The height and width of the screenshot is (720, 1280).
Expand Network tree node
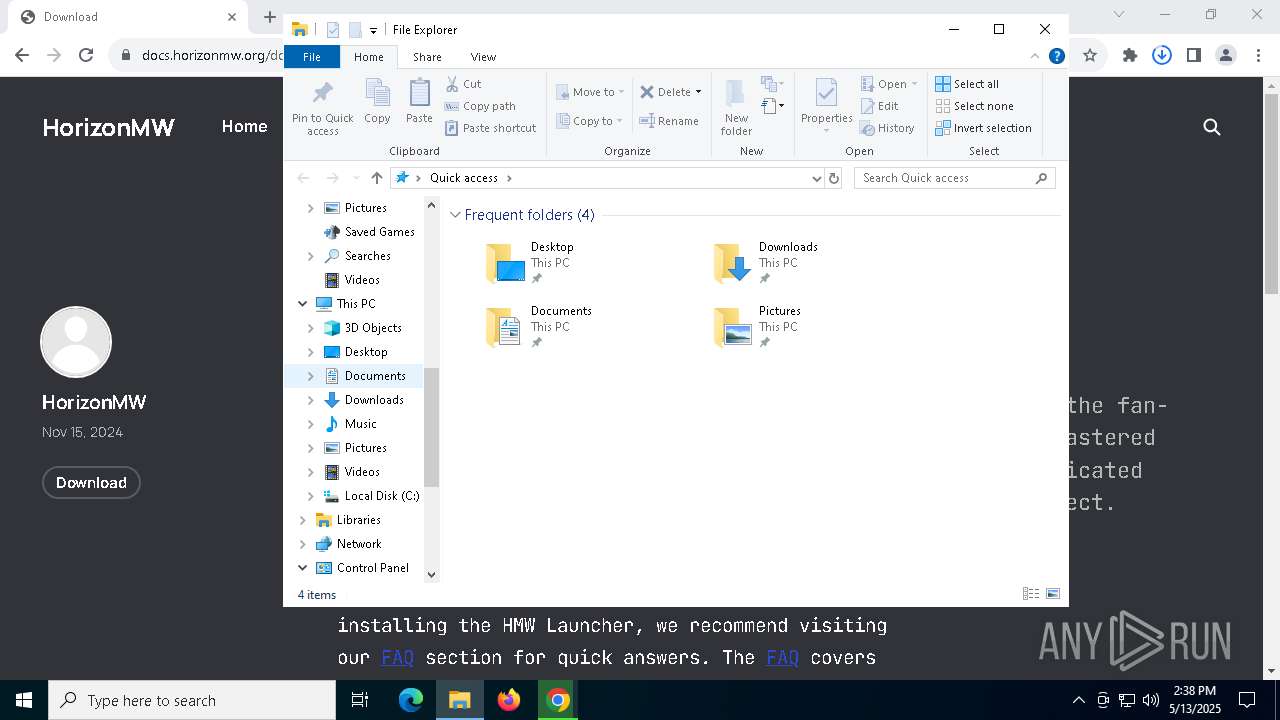click(303, 544)
